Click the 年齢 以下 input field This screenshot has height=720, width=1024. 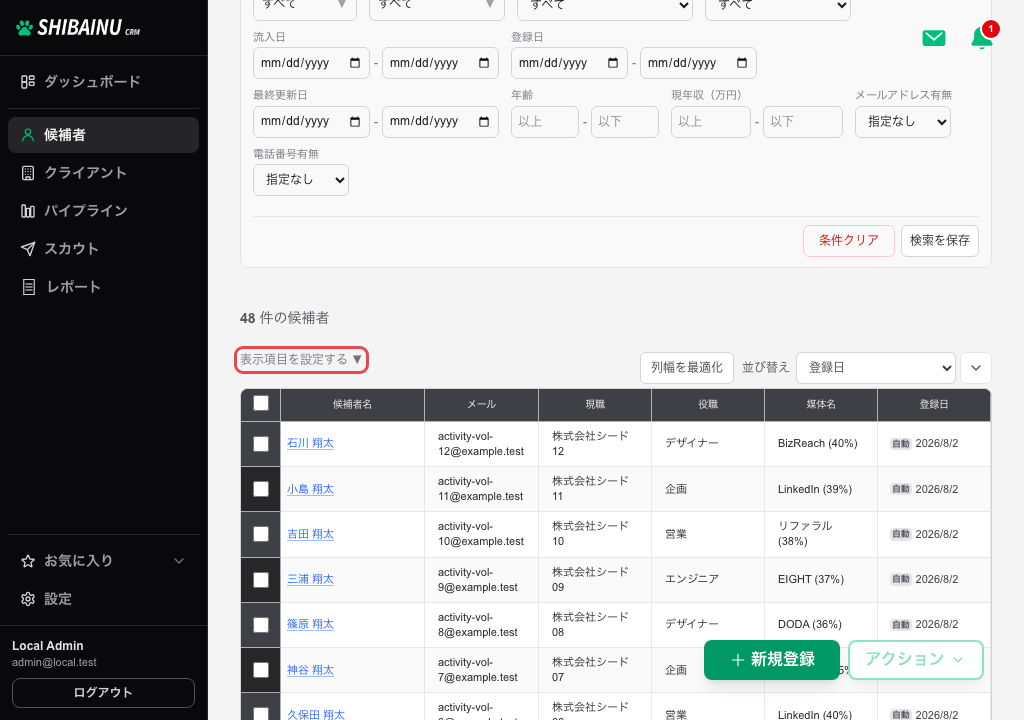(624, 122)
